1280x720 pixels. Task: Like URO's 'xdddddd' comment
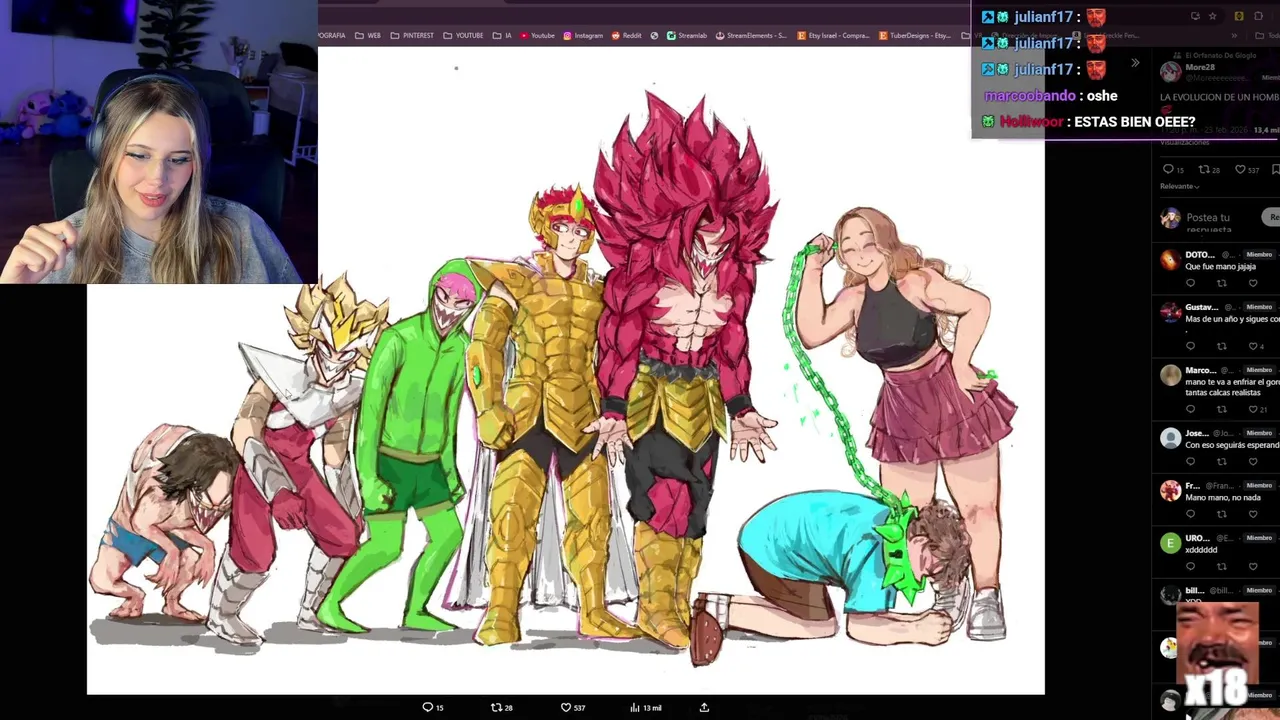click(x=1253, y=566)
